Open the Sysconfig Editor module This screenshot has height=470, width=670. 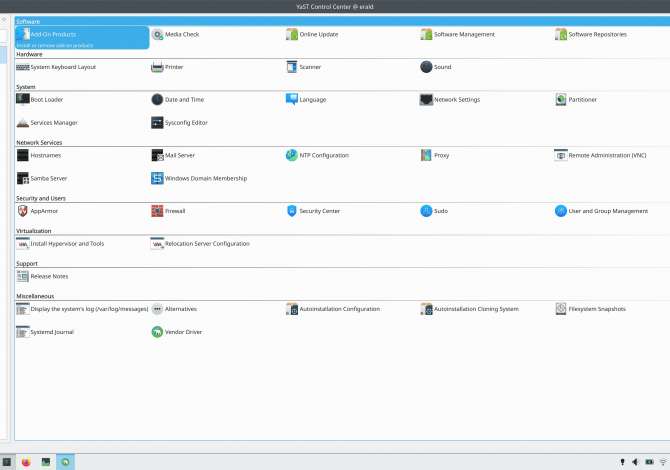click(x=179, y=123)
